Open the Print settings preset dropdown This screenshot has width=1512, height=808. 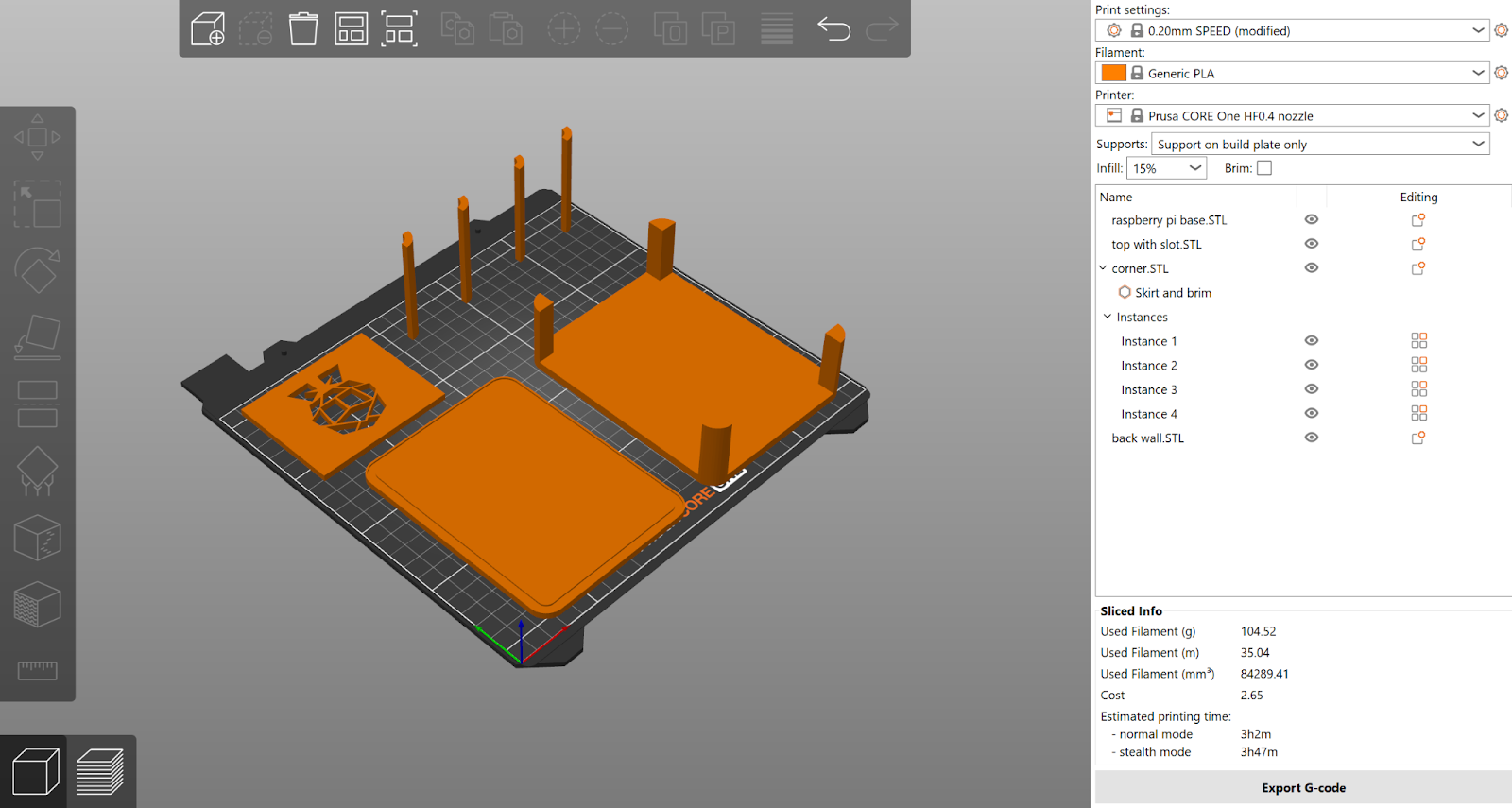(1292, 30)
